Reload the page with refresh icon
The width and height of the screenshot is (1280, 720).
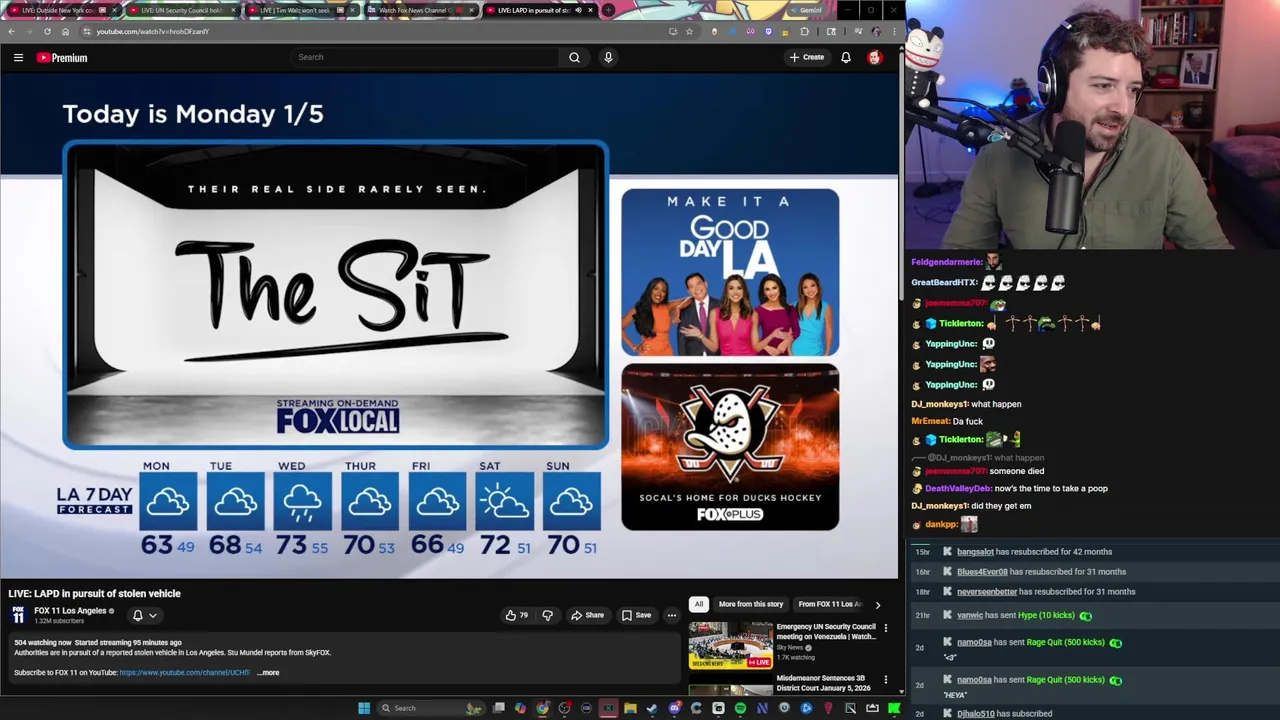[x=47, y=31]
